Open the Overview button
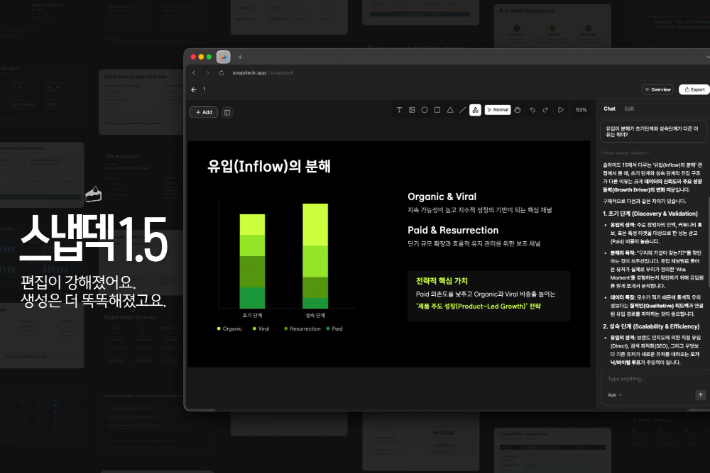 coord(657,89)
